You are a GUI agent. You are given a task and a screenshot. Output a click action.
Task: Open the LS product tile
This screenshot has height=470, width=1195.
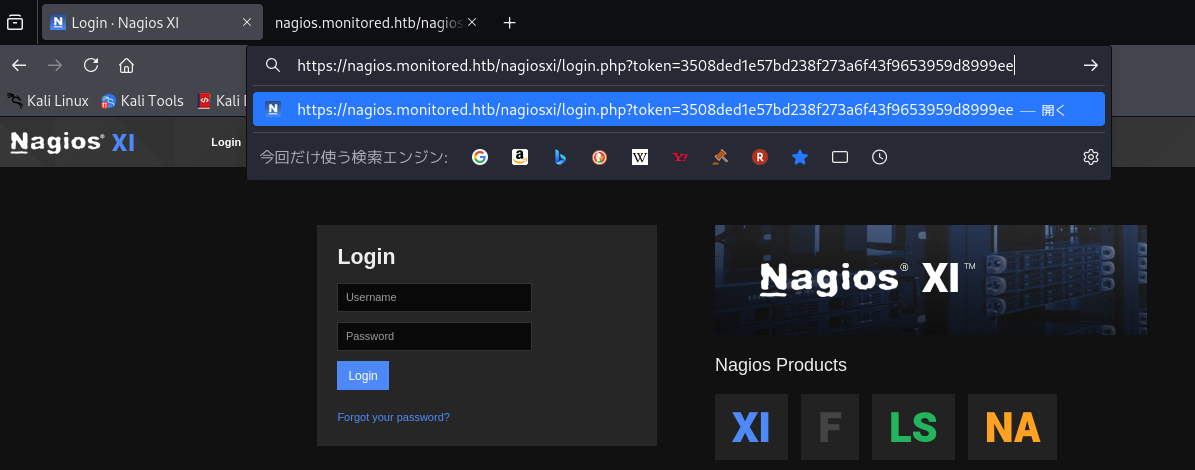tap(913, 427)
